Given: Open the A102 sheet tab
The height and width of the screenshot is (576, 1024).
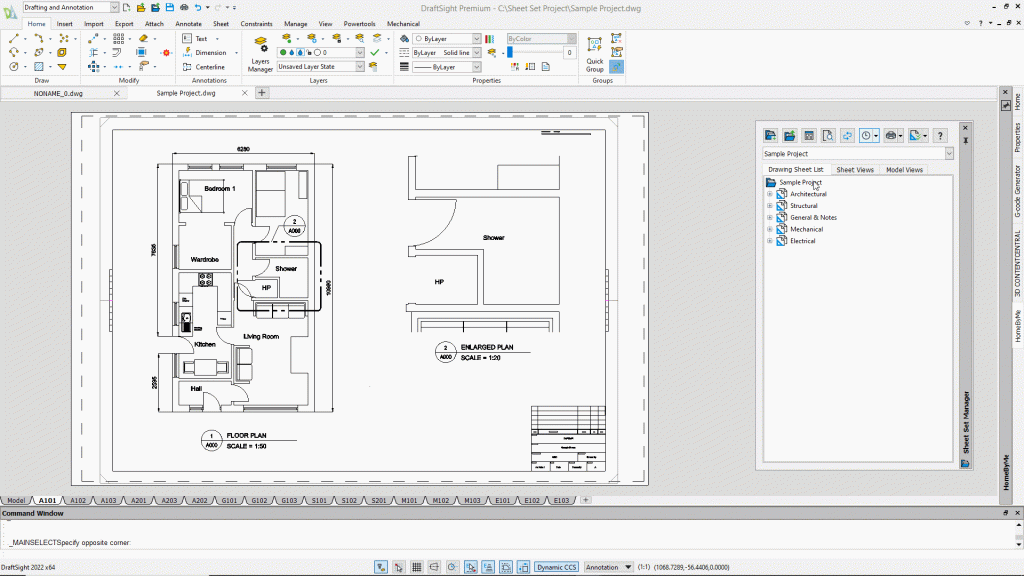Looking at the screenshot, I should tap(79, 500).
